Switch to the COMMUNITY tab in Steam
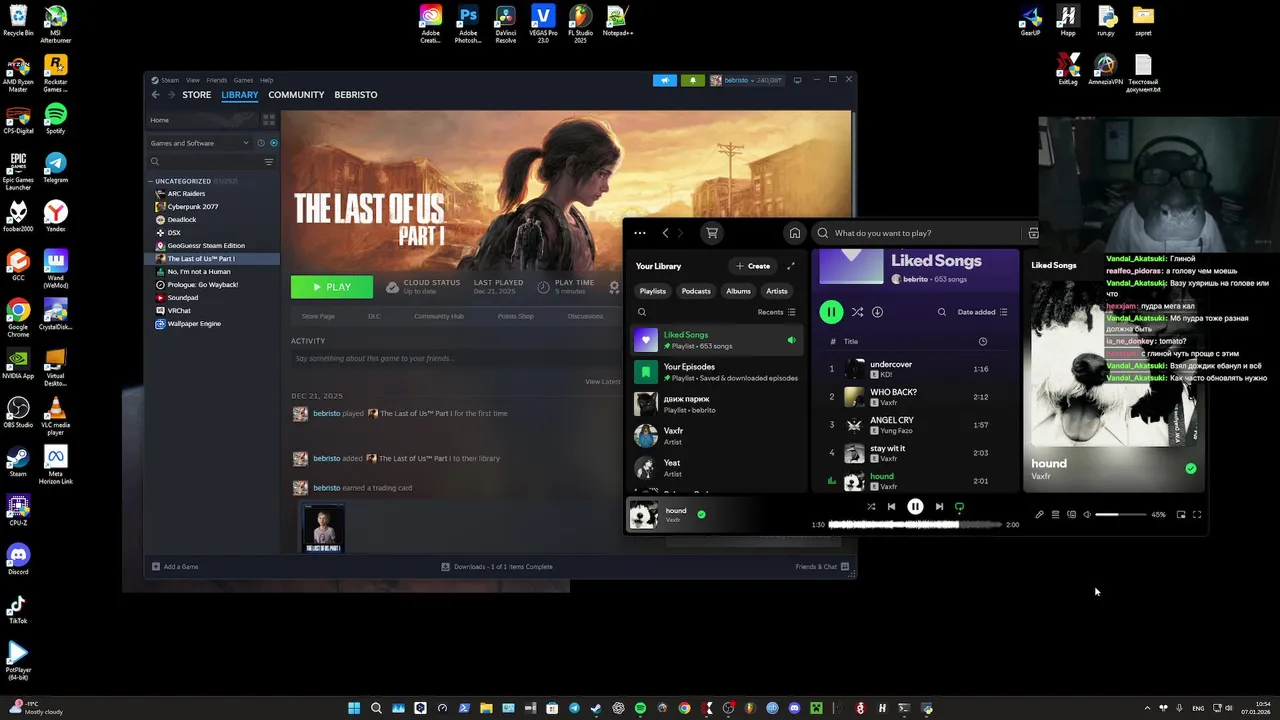This screenshot has height=720, width=1280. [x=296, y=95]
